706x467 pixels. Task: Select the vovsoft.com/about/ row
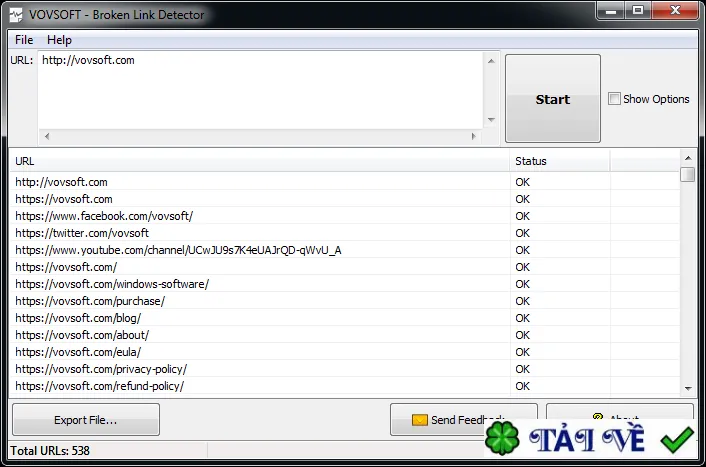click(344, 335)
